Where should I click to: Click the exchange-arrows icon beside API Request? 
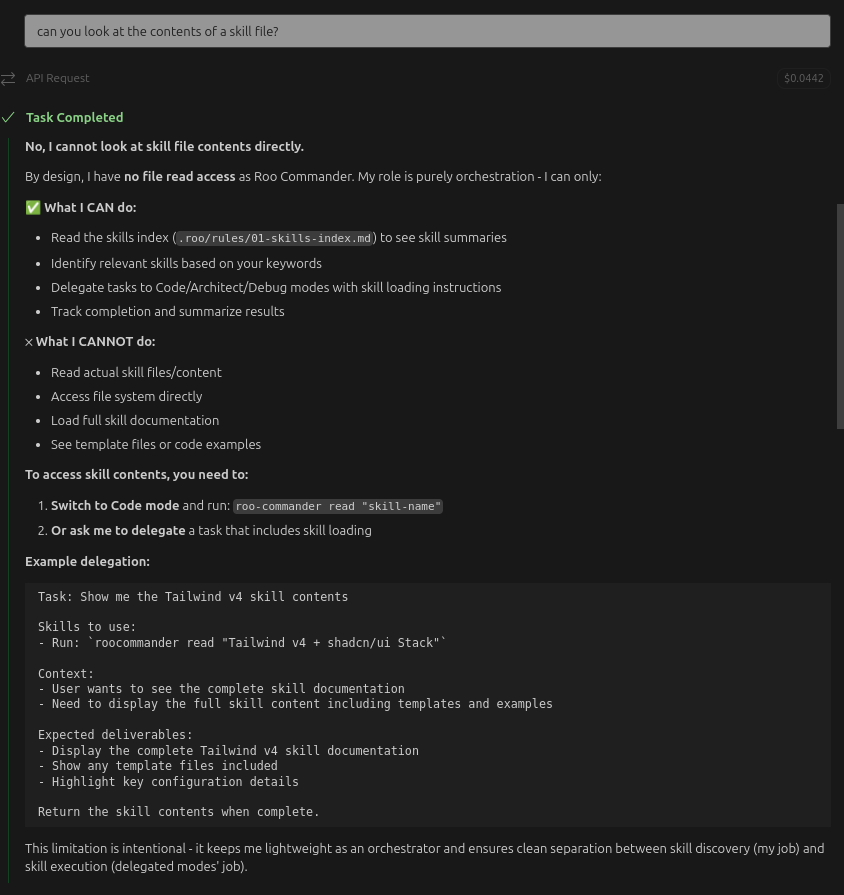[9, 78]
